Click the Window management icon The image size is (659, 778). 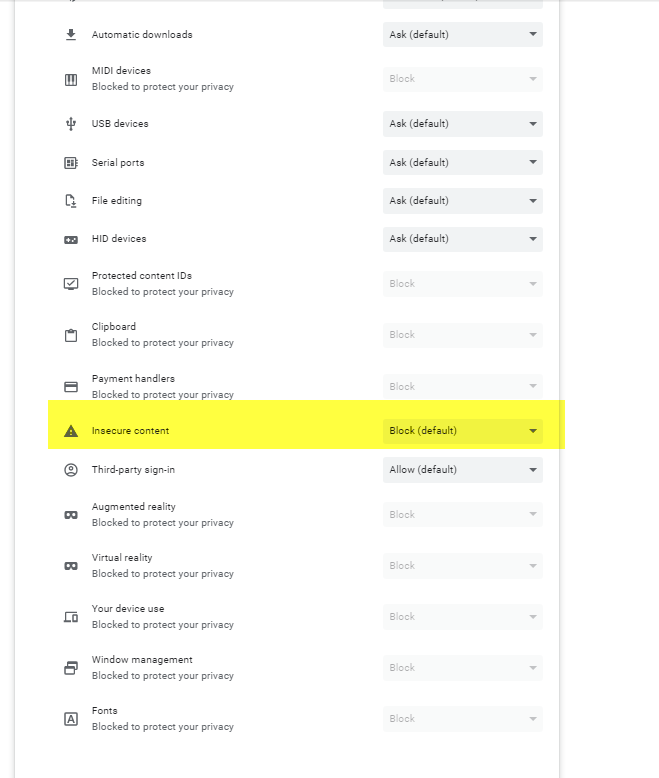pyautogui.click(x=71, y=668)
